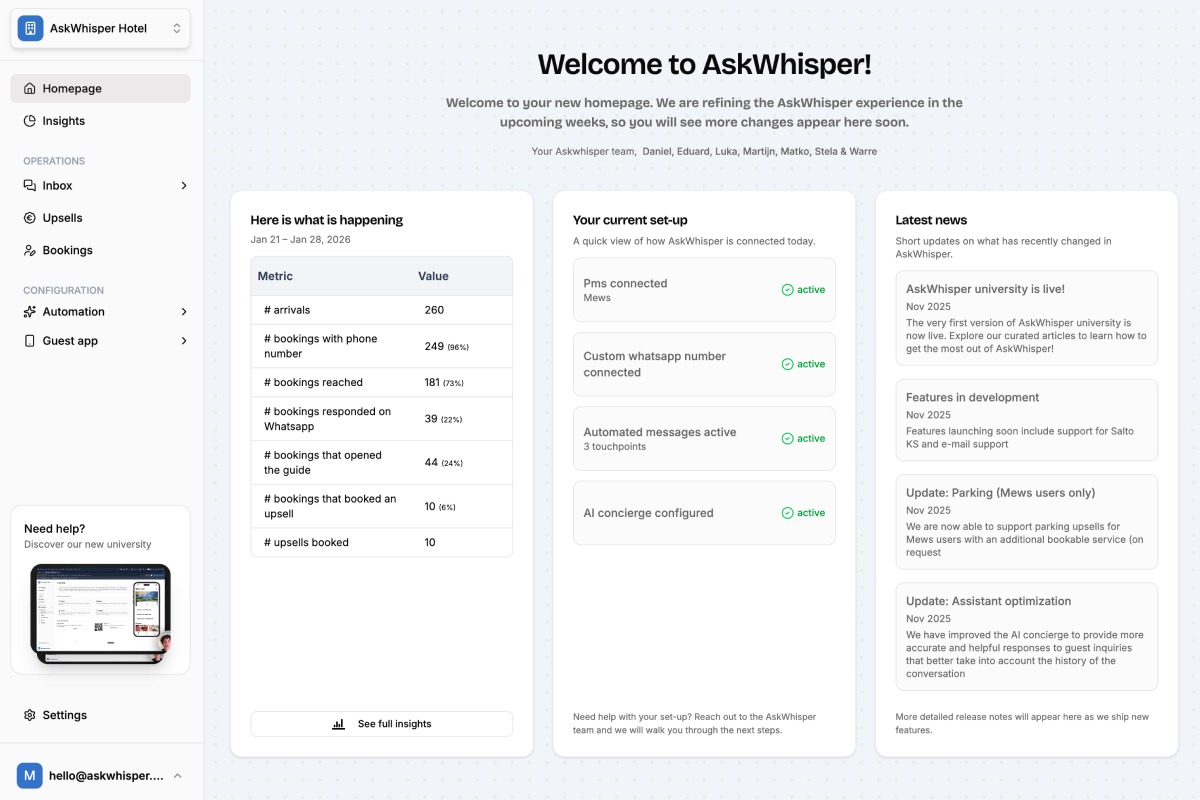Viewport: 1200px width, 800px height.
Task: Click the AskWhisper Hotel building icon
Action: coord(30,28)
